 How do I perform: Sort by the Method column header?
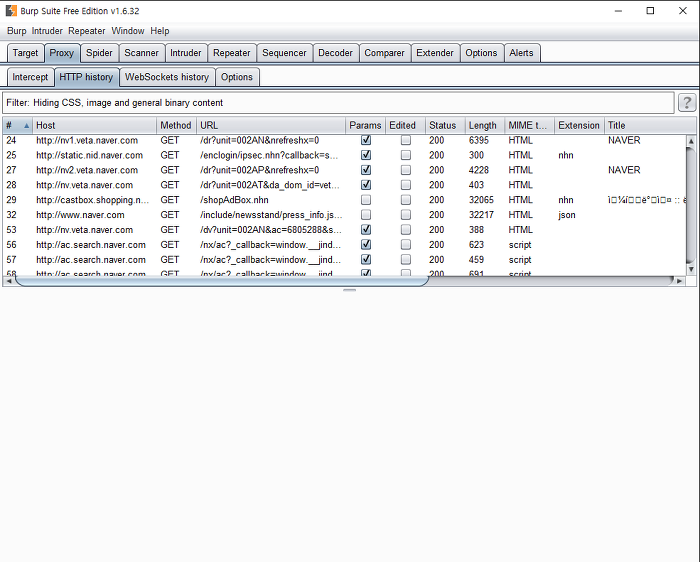pos(176,125)
